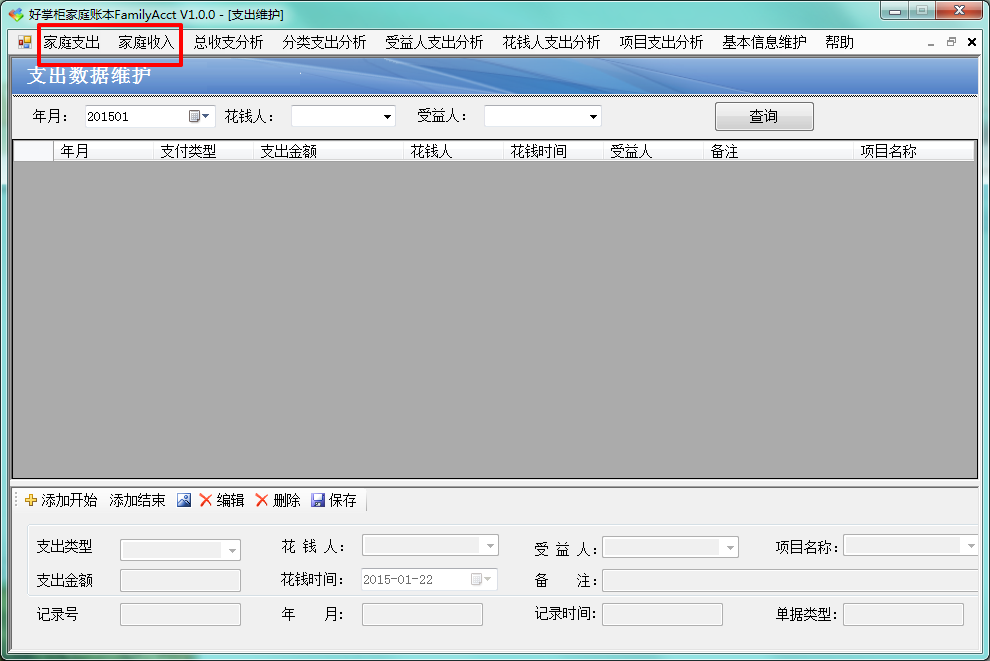Click the picture icon in bottom toolbar

(184, 500)
